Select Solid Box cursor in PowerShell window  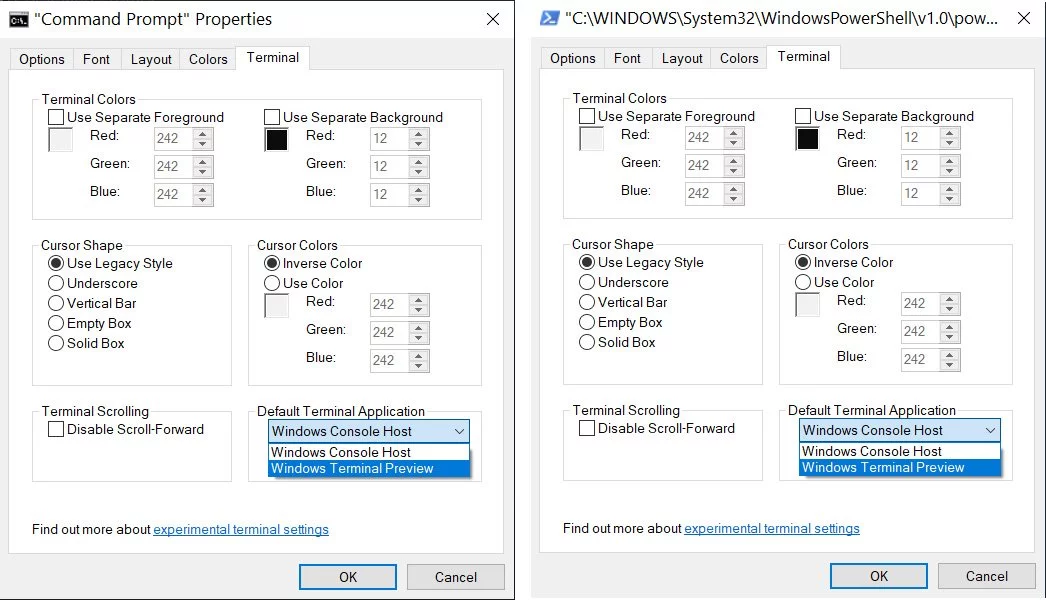(587, 342)
